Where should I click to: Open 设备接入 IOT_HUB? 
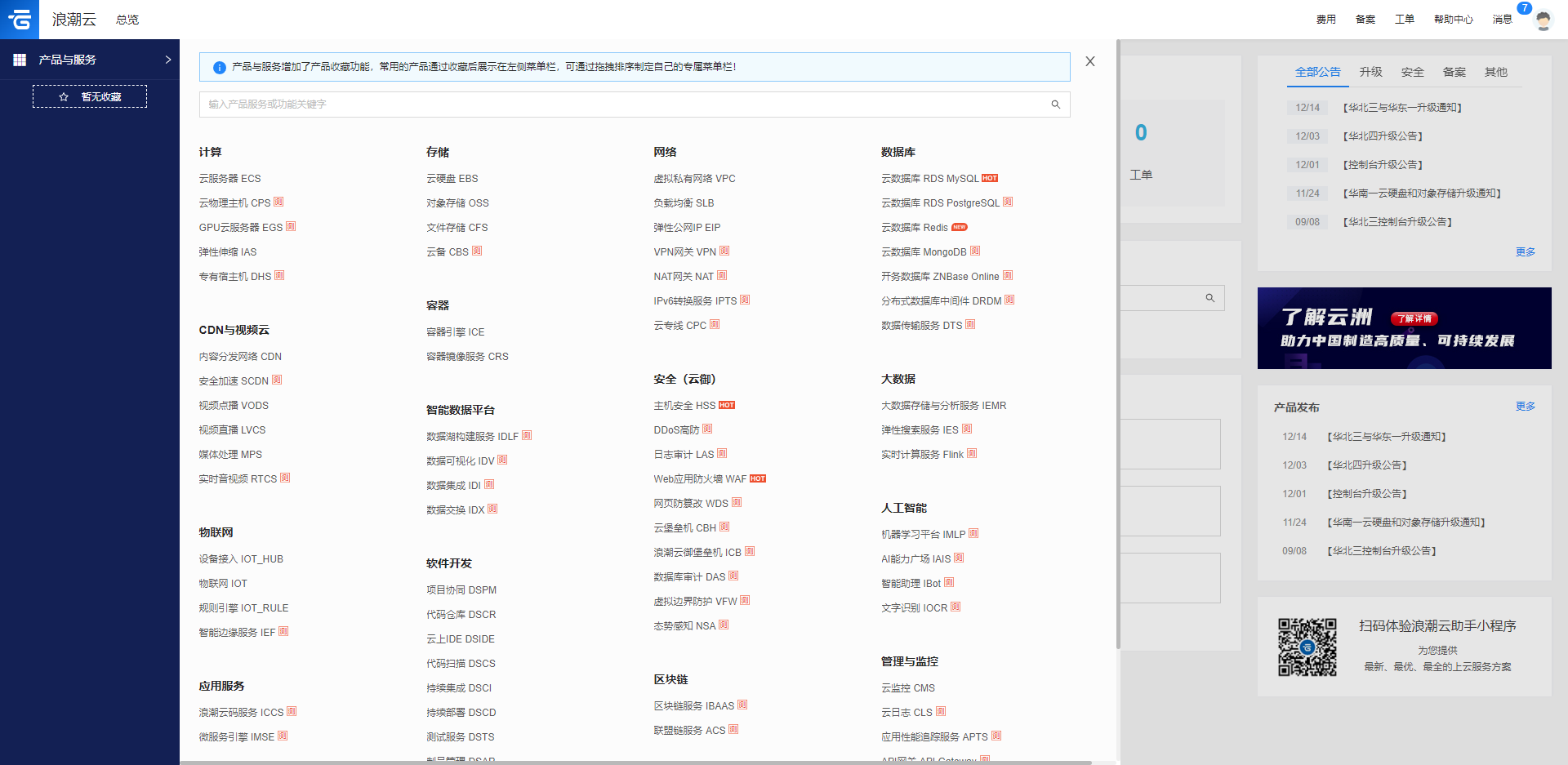tap(241, 558)
